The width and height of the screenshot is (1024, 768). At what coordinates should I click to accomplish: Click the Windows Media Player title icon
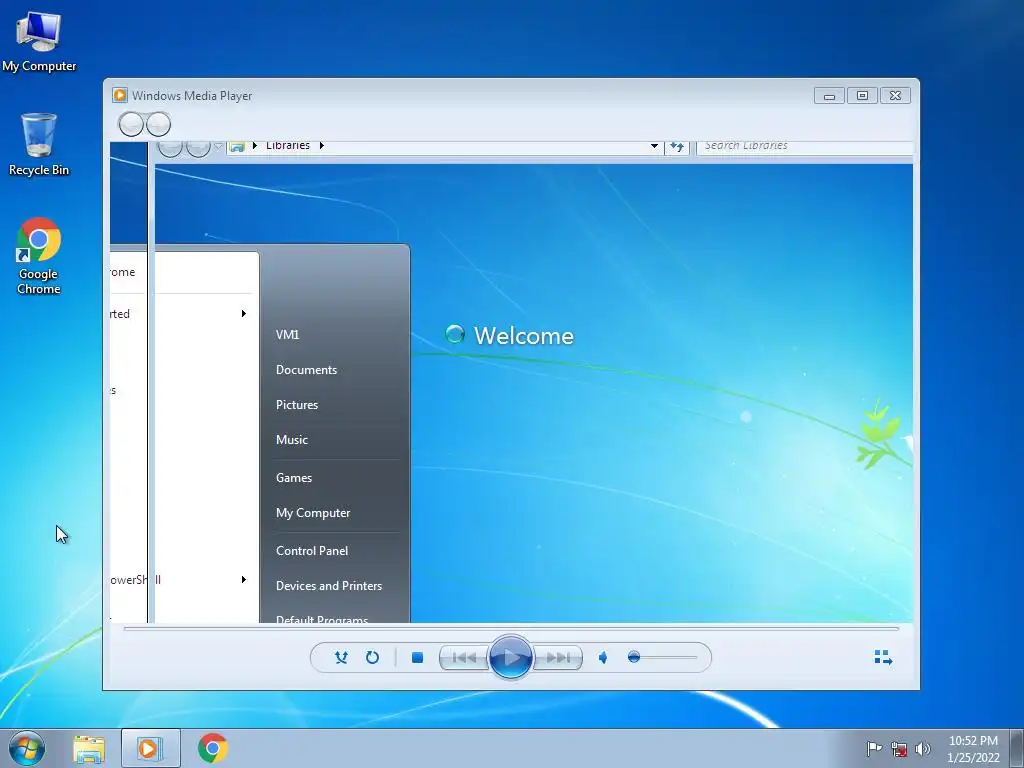pyautogui.click(x=120, y=95)
